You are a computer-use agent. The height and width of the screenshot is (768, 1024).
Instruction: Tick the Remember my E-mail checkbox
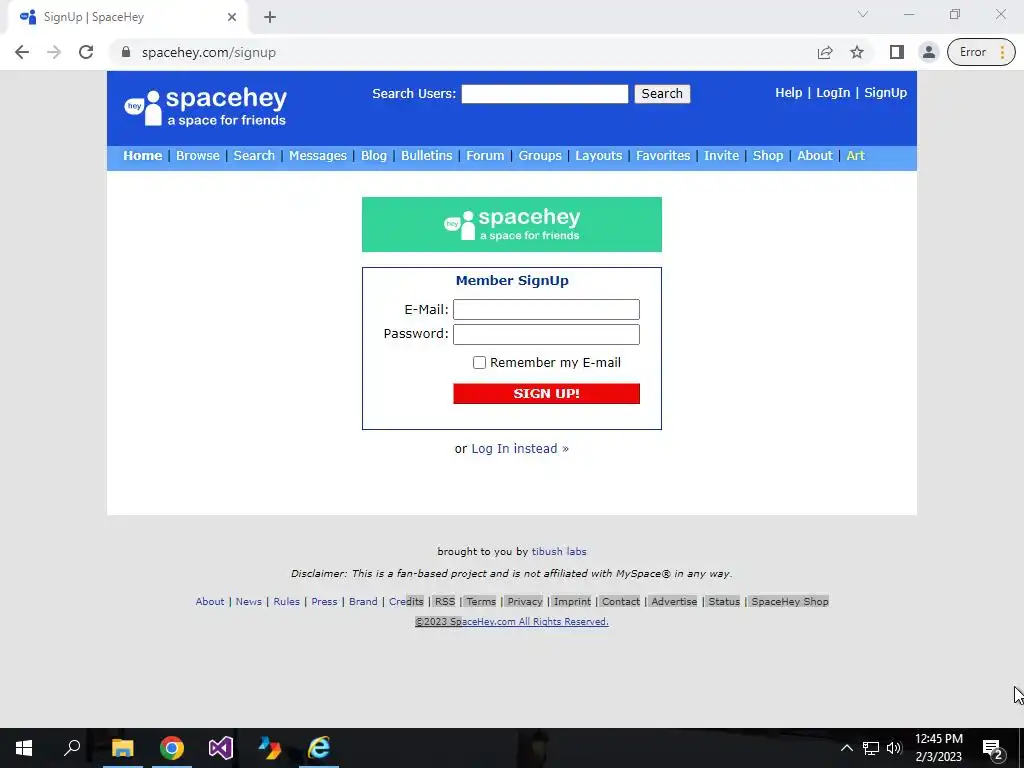click(x=479, y=362)
